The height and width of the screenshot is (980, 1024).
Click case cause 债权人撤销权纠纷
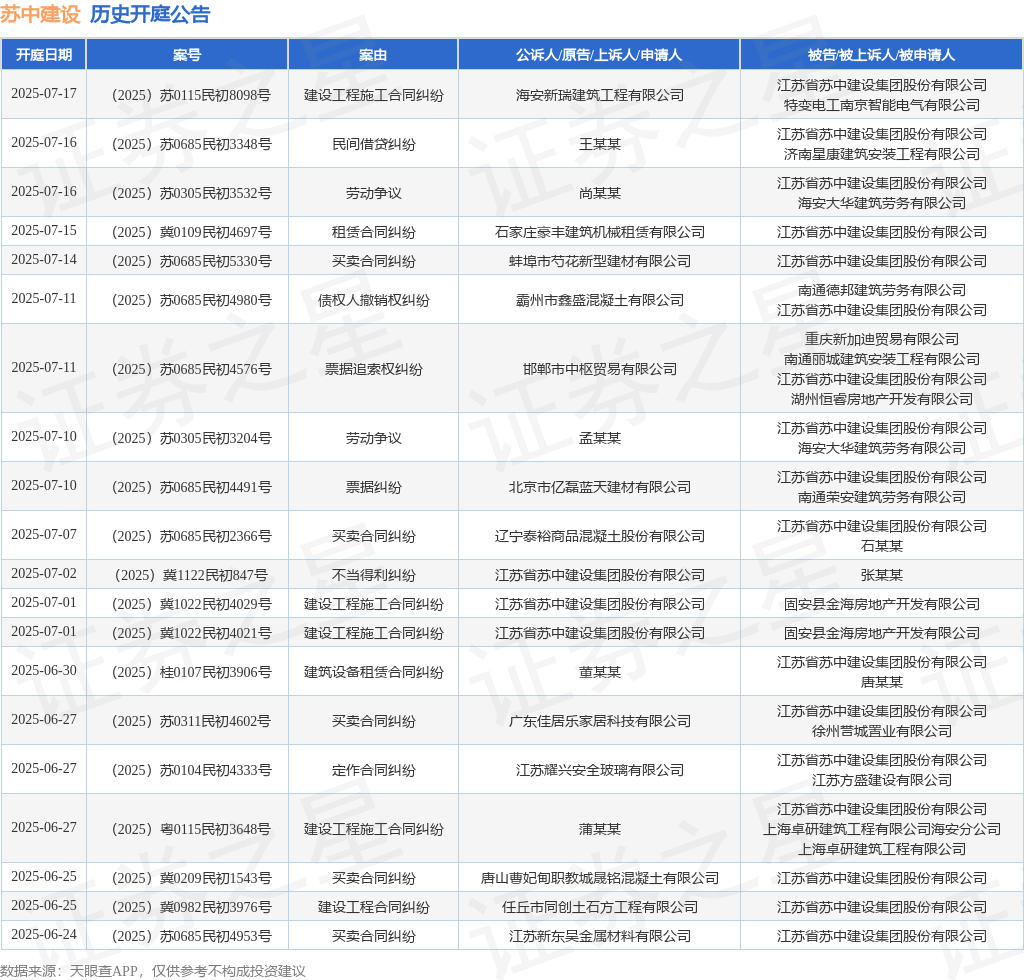tap(374, 300)
